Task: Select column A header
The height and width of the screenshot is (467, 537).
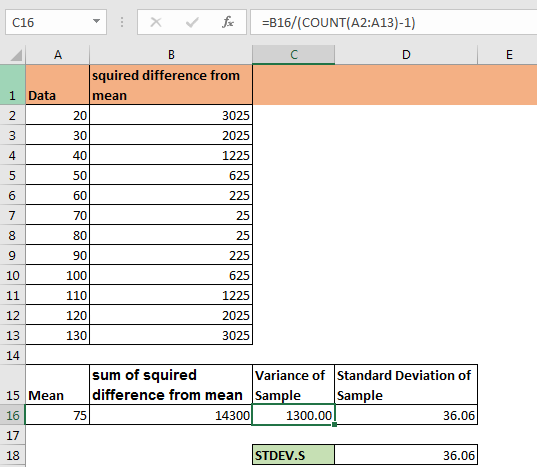Action: point(58,55)
